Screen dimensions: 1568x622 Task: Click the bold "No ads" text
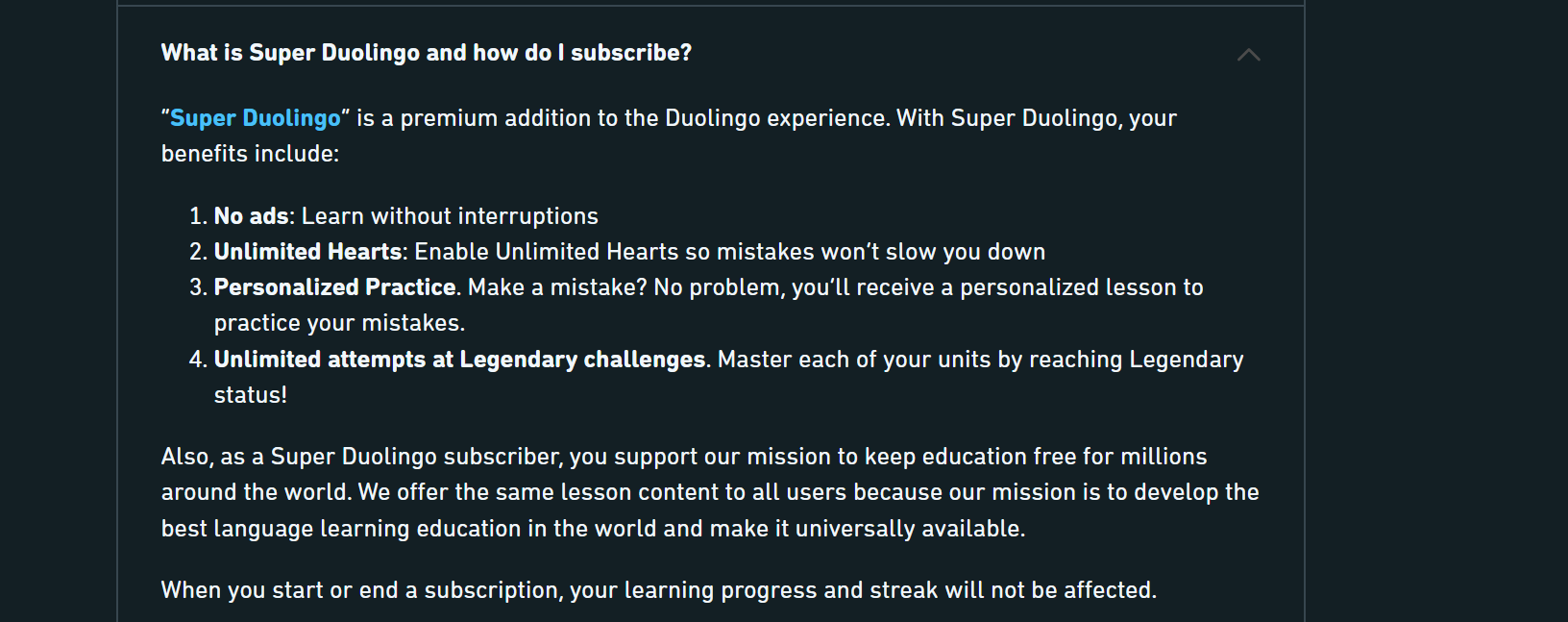pyautogui.click(x=251, y=216)
